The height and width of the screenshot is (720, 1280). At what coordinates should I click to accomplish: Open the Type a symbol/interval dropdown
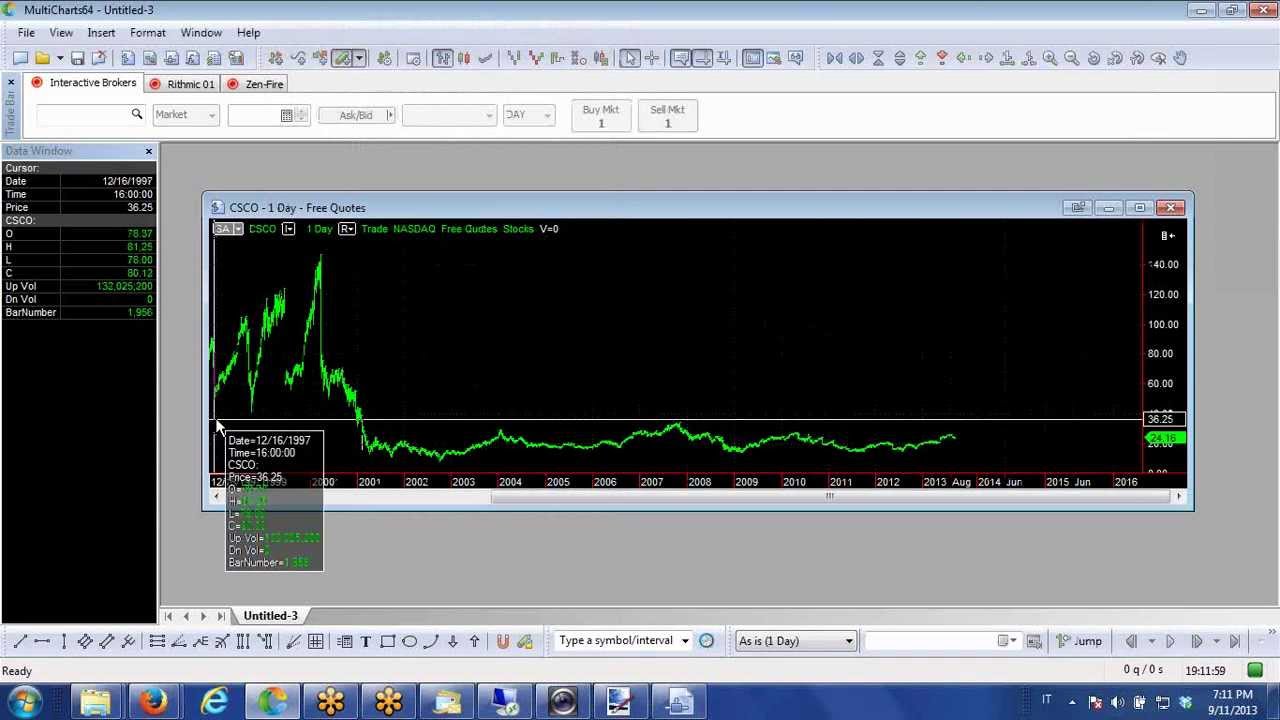point(685,641)
